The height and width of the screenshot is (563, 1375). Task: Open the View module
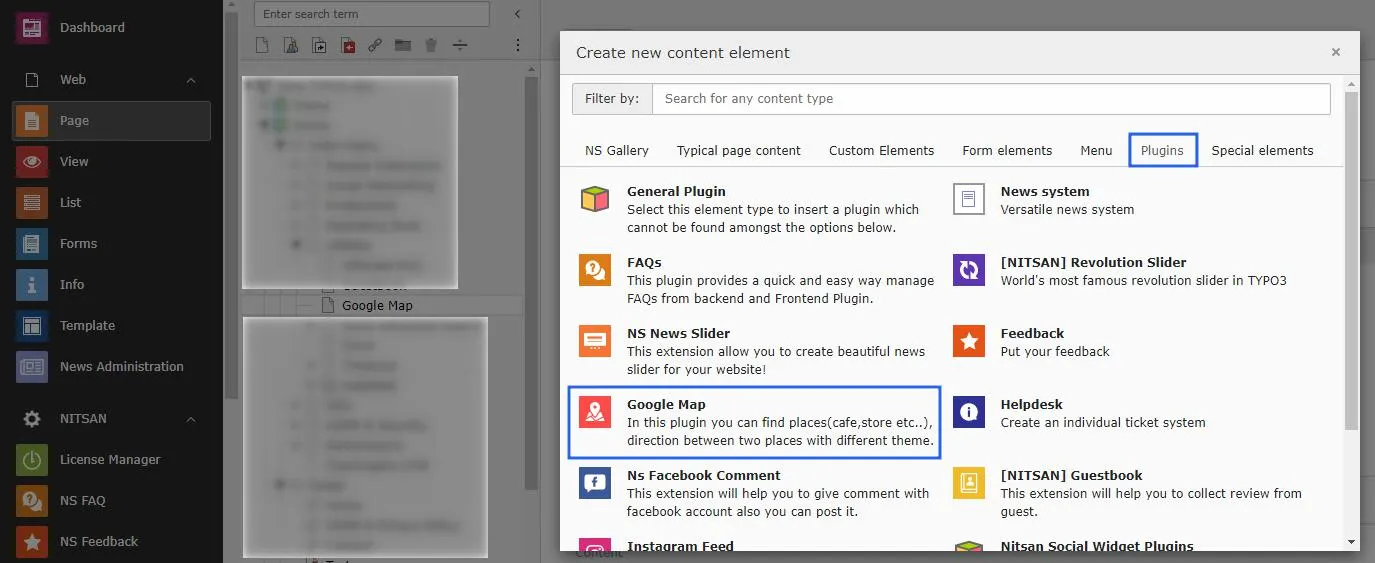tap(111, 161)
